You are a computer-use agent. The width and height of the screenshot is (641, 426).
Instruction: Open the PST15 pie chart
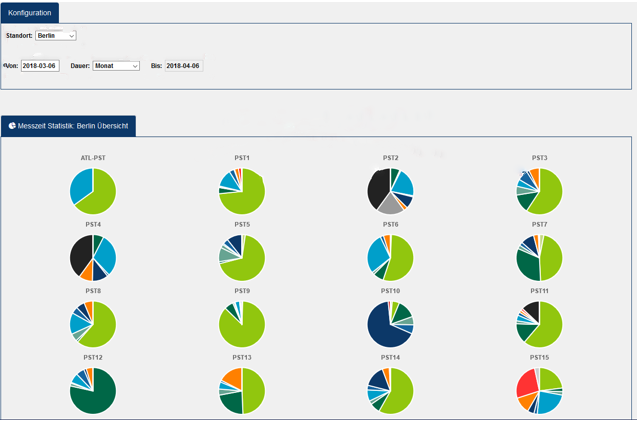pos(539,391)
